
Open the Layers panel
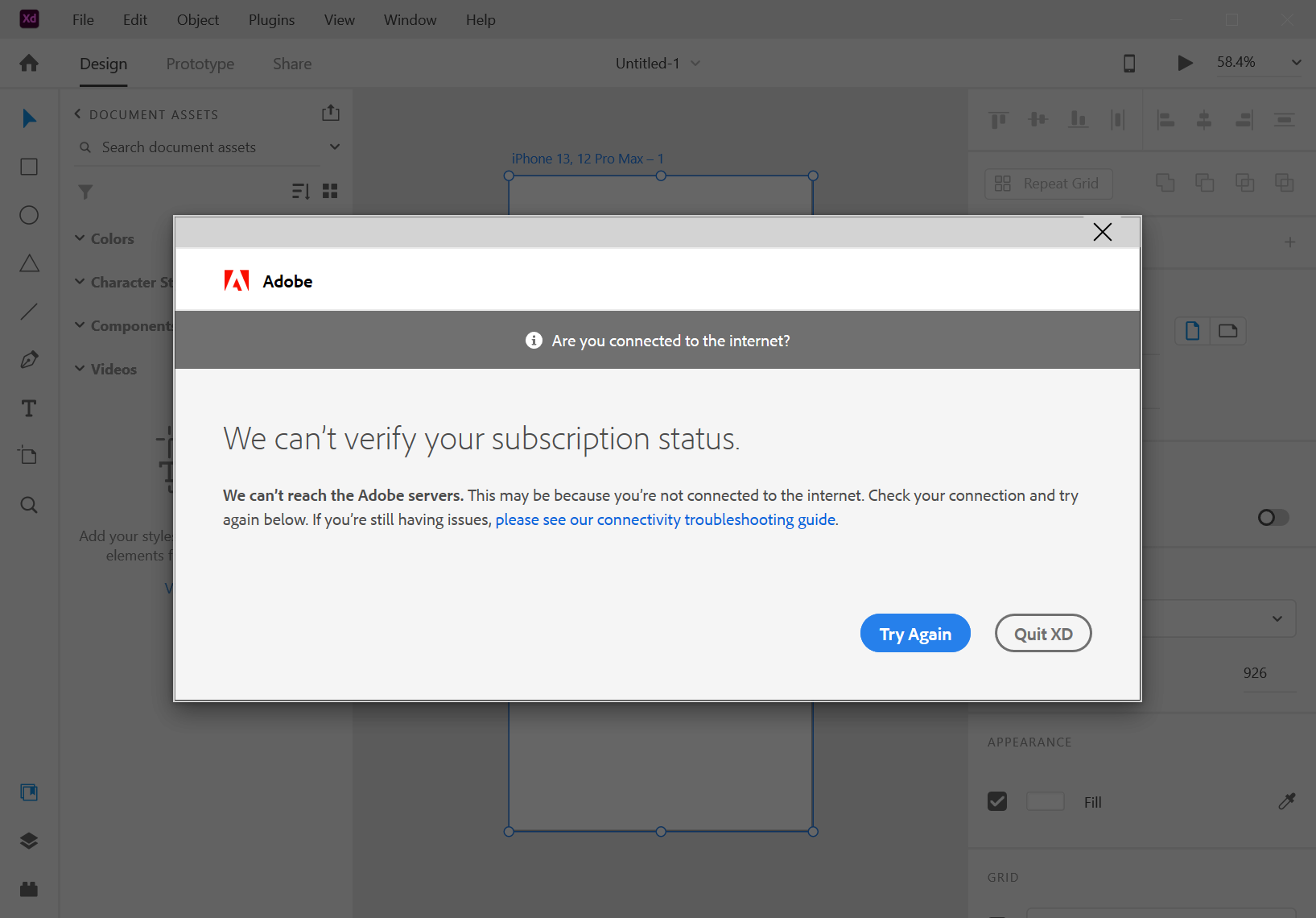click(x=28, y=840)
